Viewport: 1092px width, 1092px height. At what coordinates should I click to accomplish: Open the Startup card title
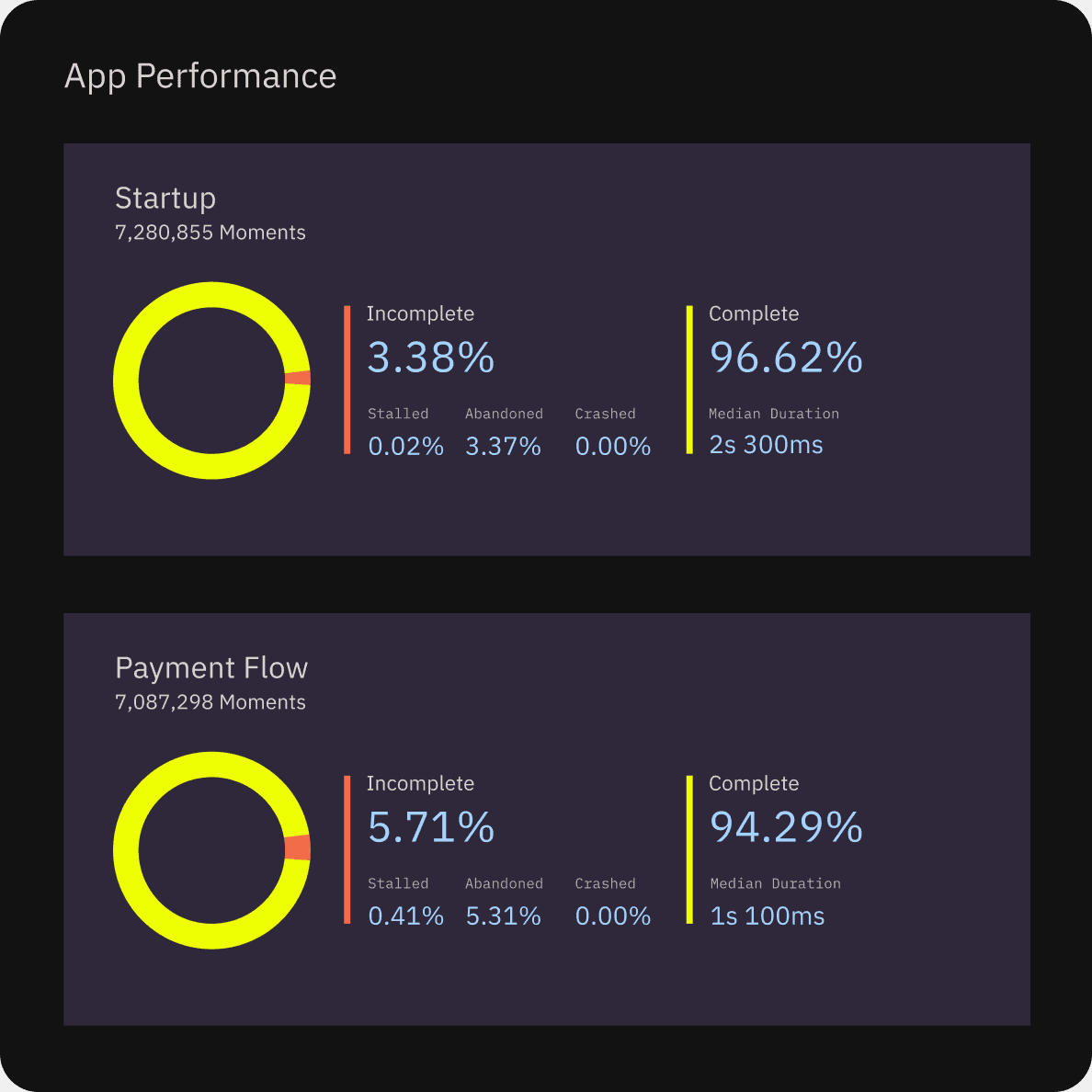pos(165,199)
